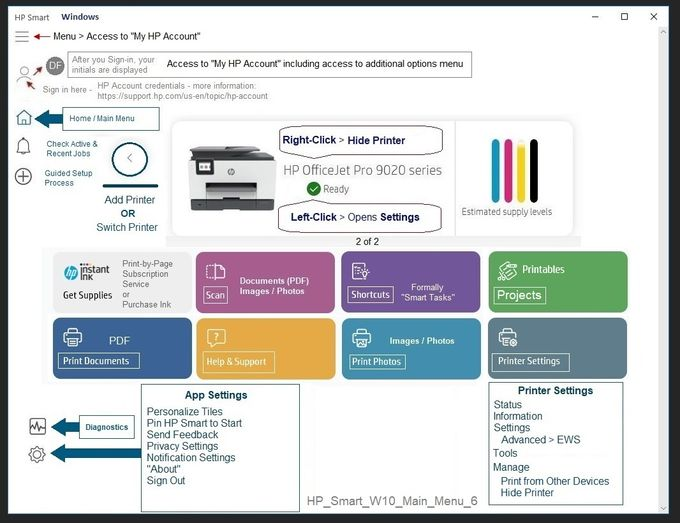Open the Scan tile label
The width and height of the screenshot is (680, 523).
(216, 295)
